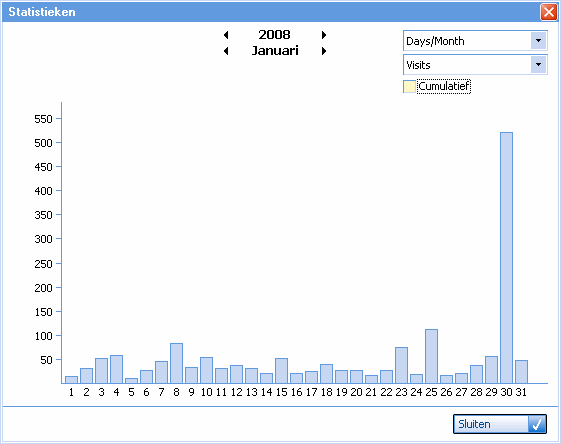
Task: Click checkmark icon on Sluiten button
Action: [537, 424]
